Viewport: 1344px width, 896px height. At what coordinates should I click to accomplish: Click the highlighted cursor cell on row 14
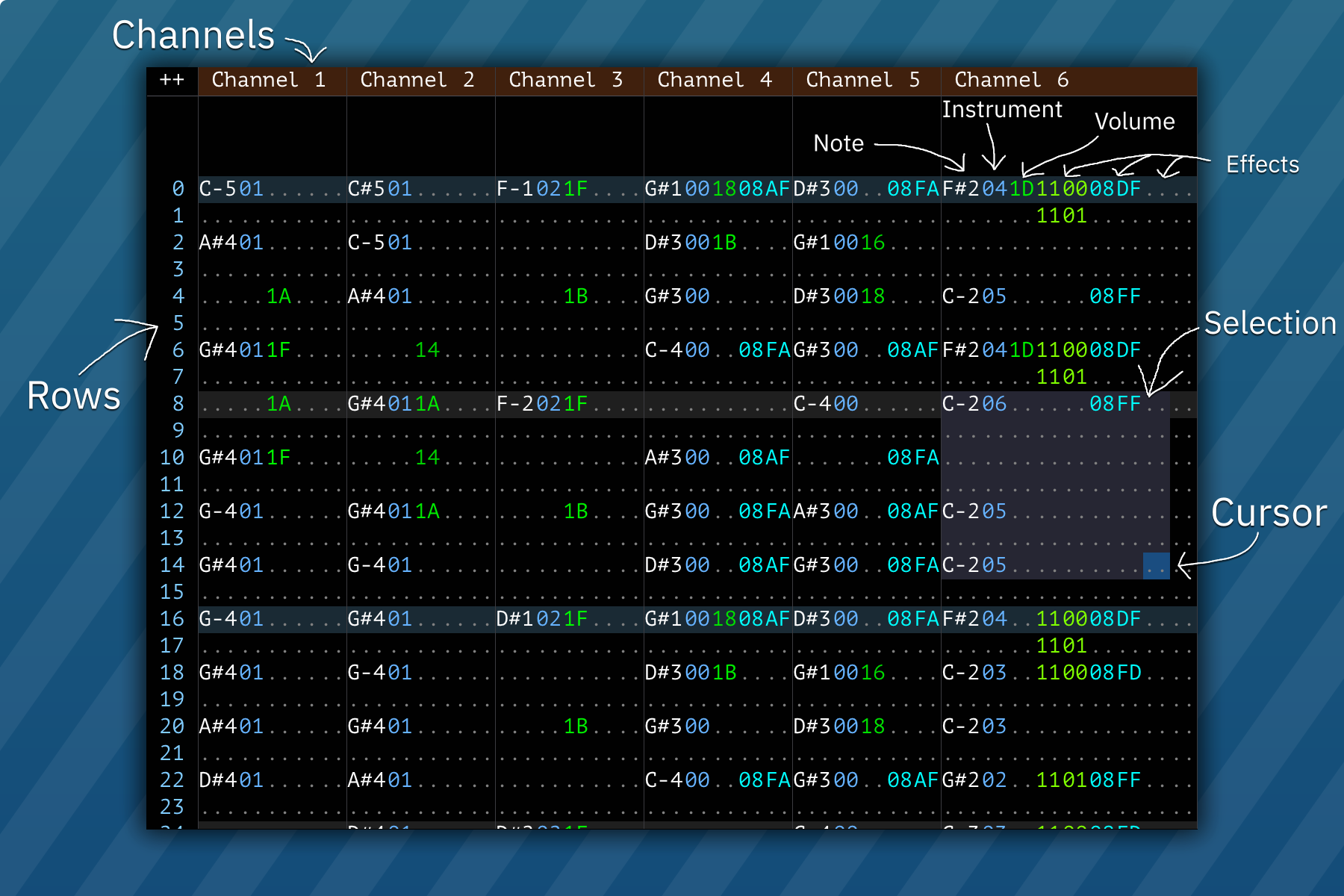pyautogui.click(x=1156, y=565)
